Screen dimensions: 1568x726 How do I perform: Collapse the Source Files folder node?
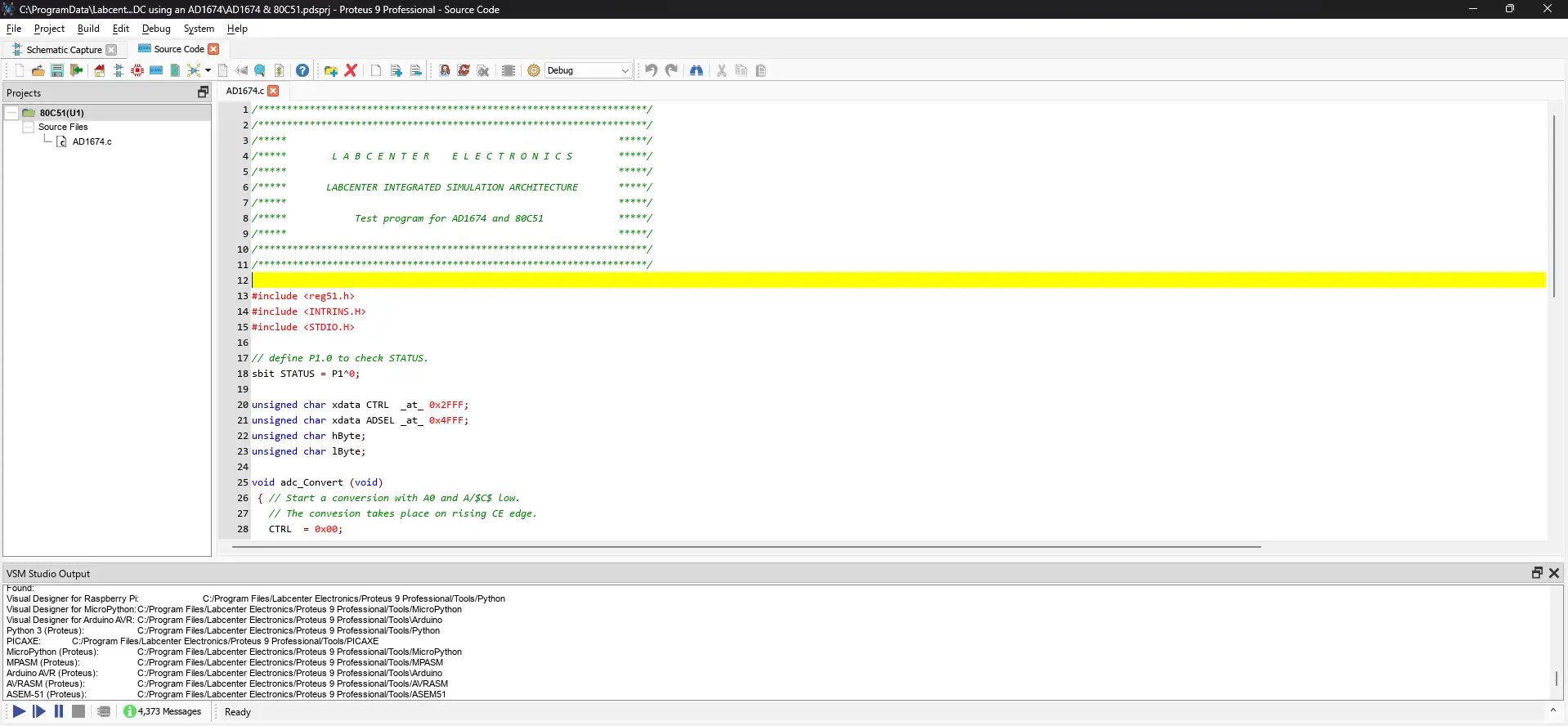pyautogui.click(x=29, y=127)
